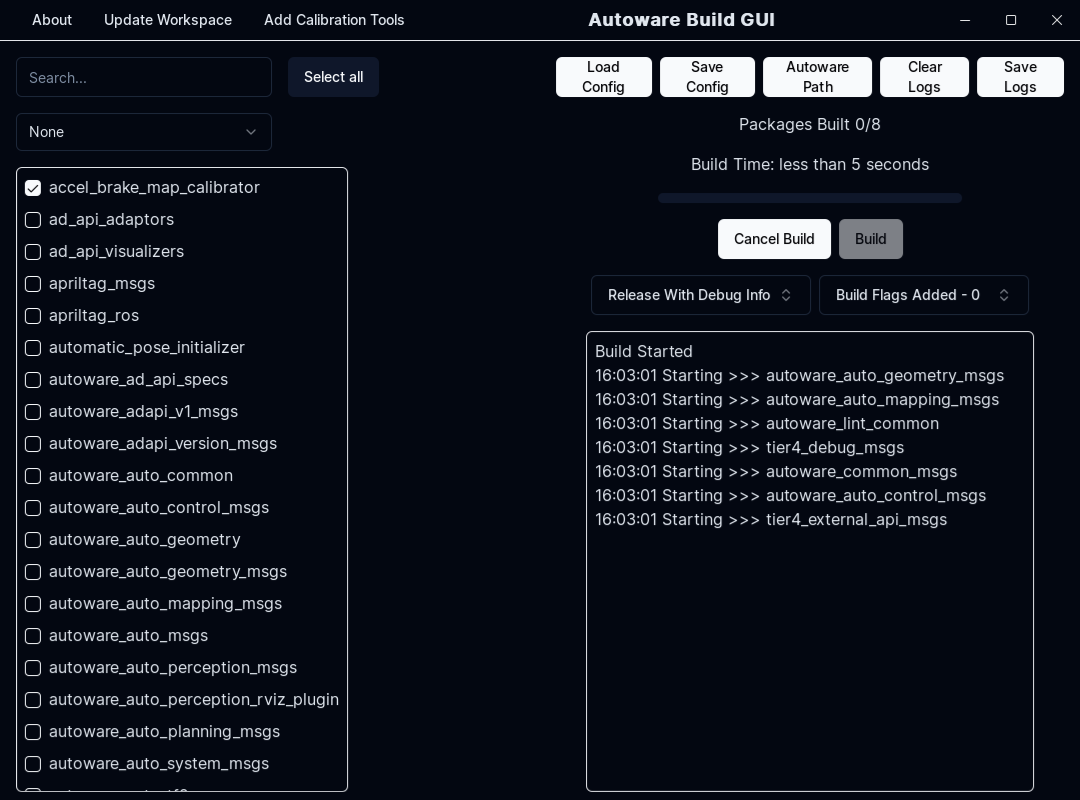The image size is (1080, 800).
Task: Enable the autoware_auto_system_msgs checkbox
Action: [x=33, y=764]
